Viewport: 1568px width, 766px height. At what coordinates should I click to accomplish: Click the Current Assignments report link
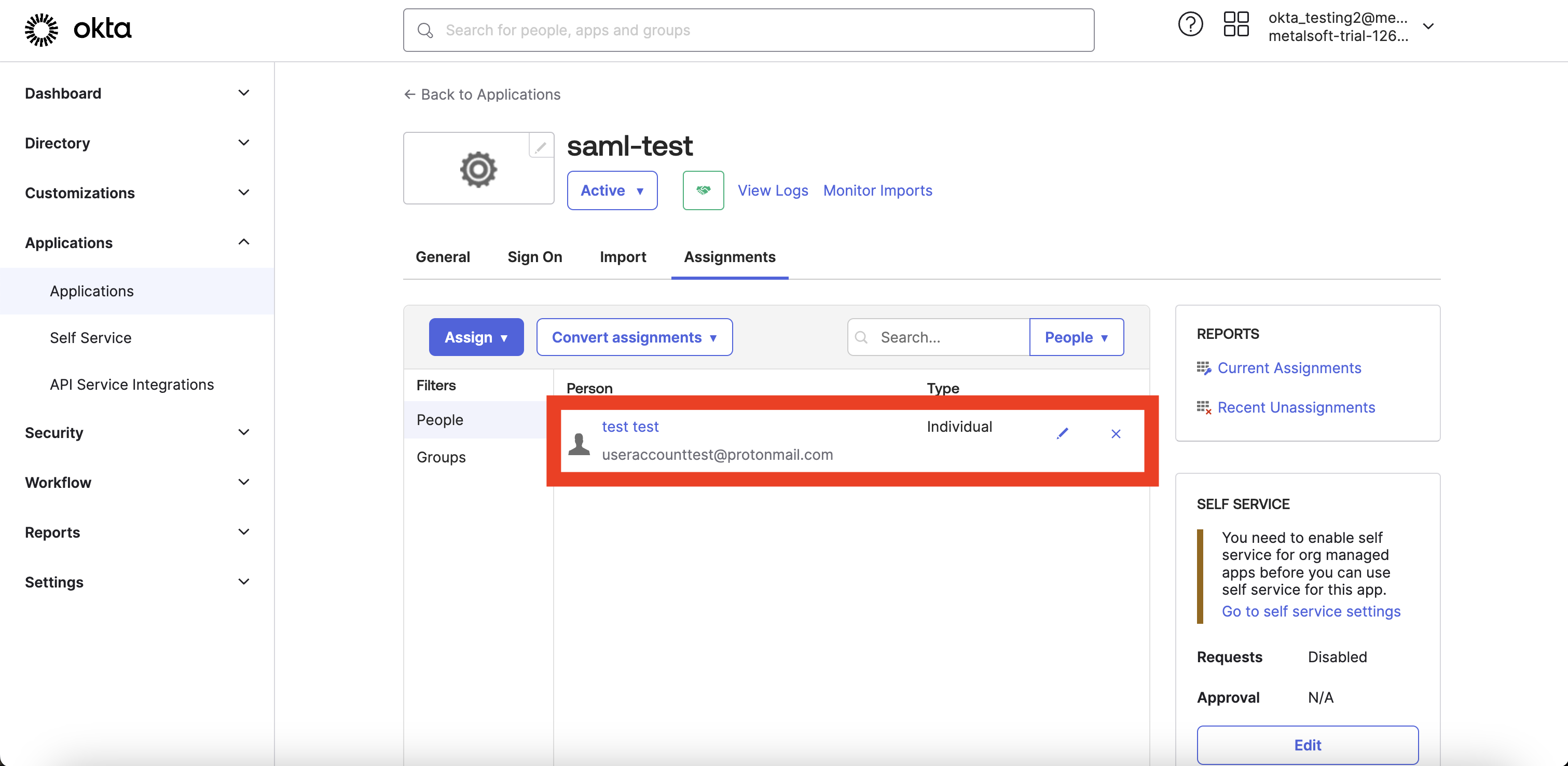(x=1289, y=368)
